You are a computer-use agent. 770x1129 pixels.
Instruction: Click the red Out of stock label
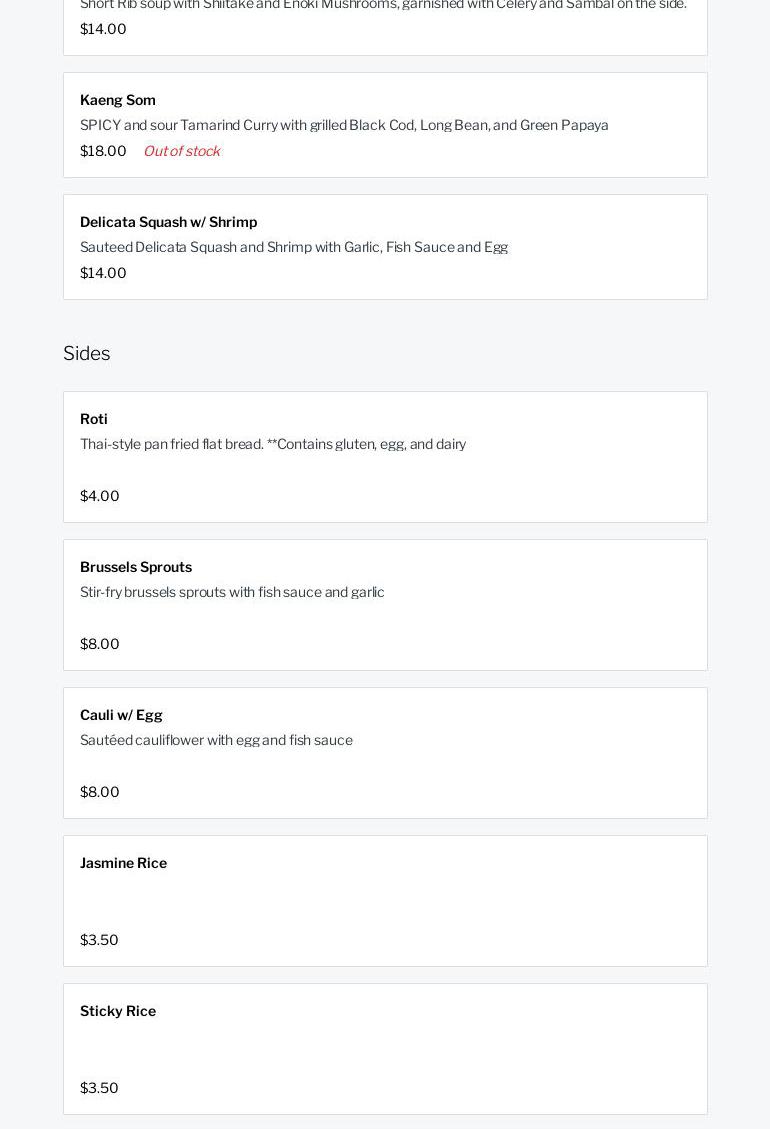(181, 151)
